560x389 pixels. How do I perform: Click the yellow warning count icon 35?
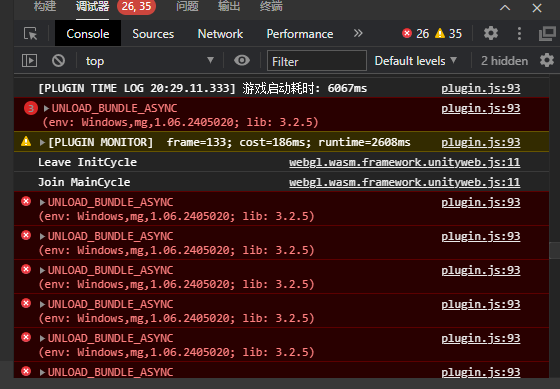pos(440,33)
